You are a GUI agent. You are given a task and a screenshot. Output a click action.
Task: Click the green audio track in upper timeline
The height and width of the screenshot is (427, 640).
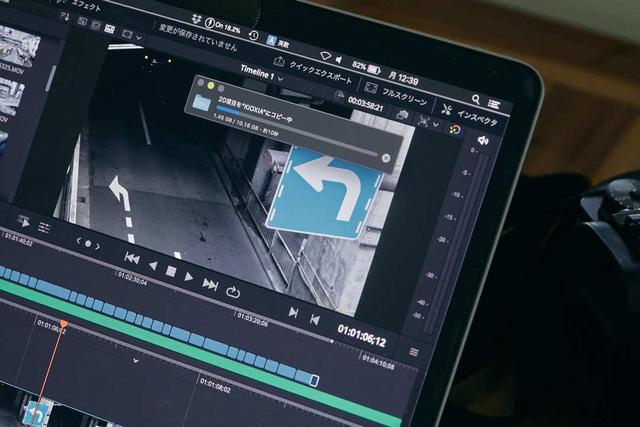pos(202,354)
